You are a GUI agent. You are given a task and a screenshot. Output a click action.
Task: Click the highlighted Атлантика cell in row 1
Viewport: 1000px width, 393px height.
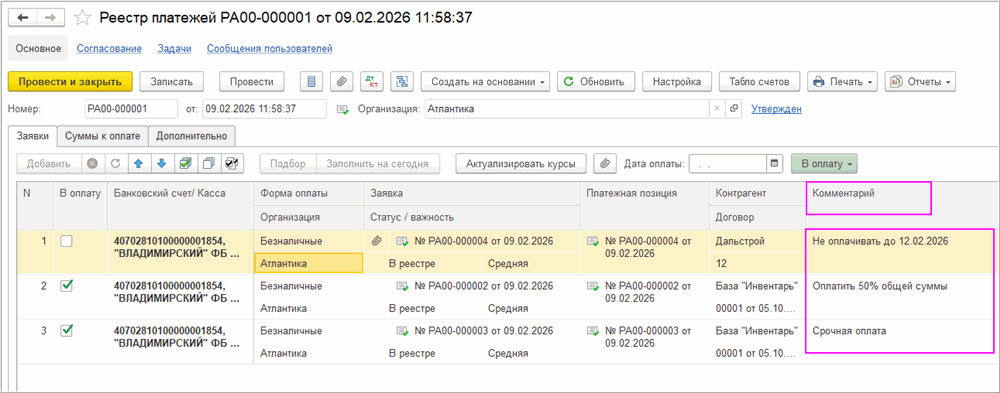[x=309, y=263]
